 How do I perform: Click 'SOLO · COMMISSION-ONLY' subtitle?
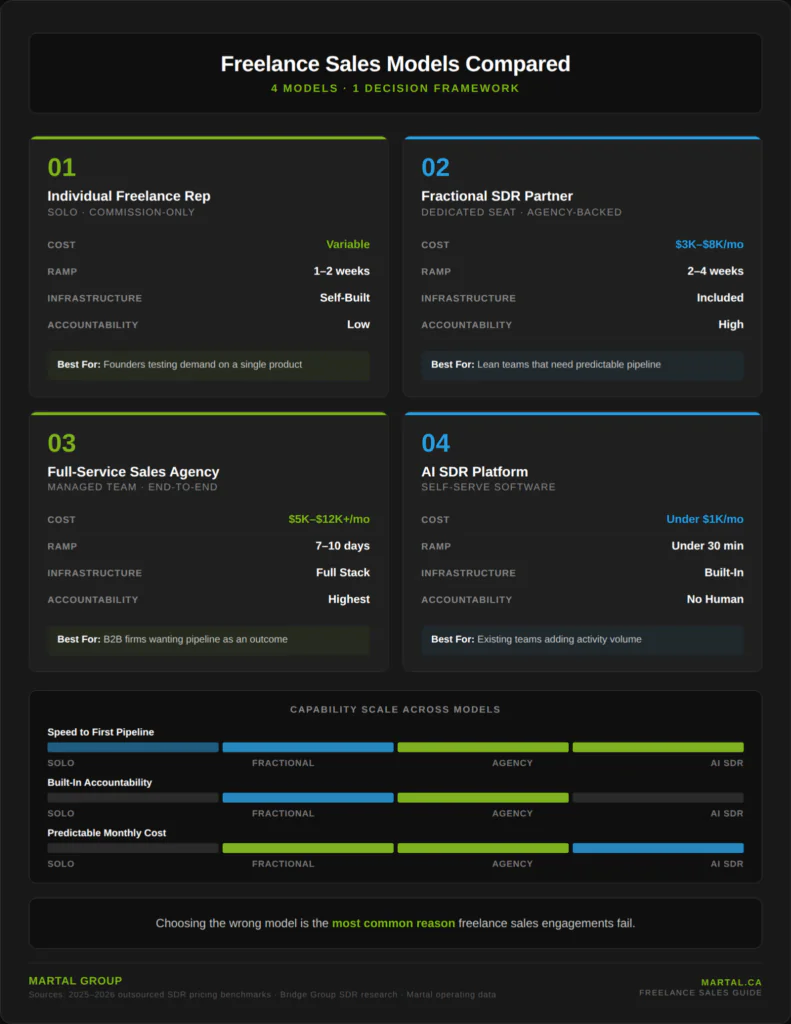pyautogui.click(x=121, y=212)
